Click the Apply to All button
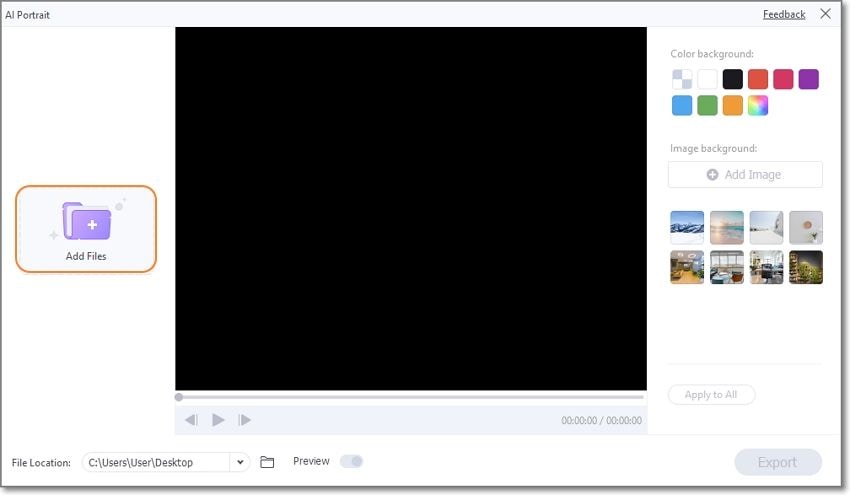 [x=711, y=395]
